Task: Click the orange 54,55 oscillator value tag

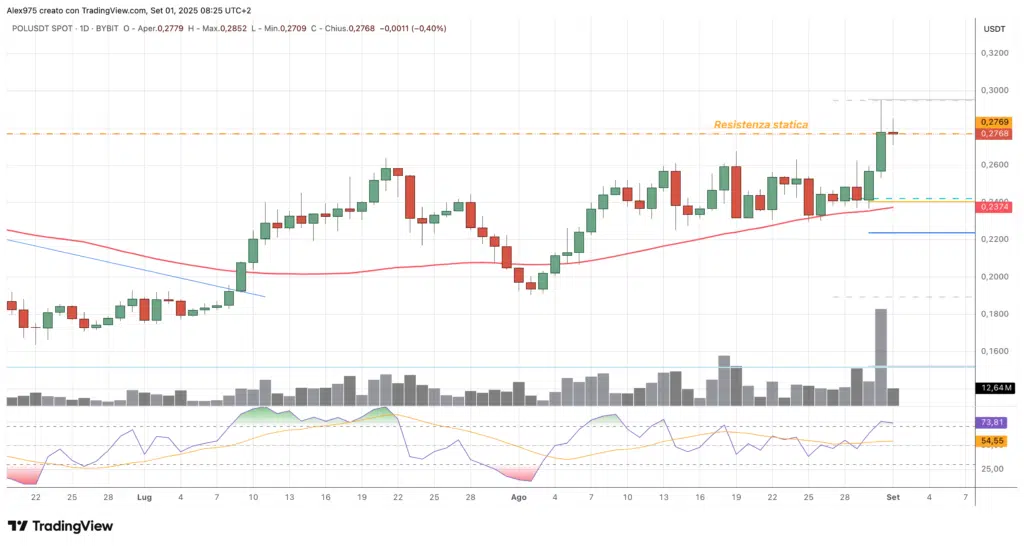Action: (995, 440)
